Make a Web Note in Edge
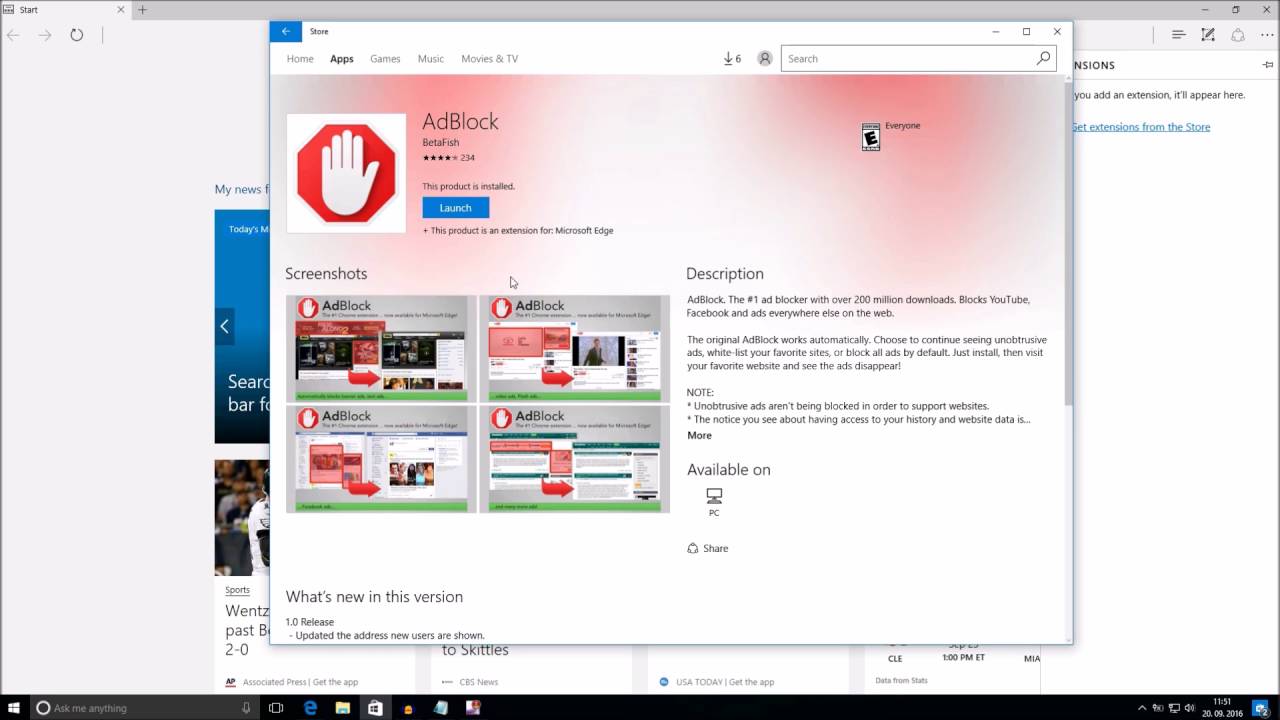This screenshot has height=720, width=1280. pyautogui.click(x=1208, y=35)
